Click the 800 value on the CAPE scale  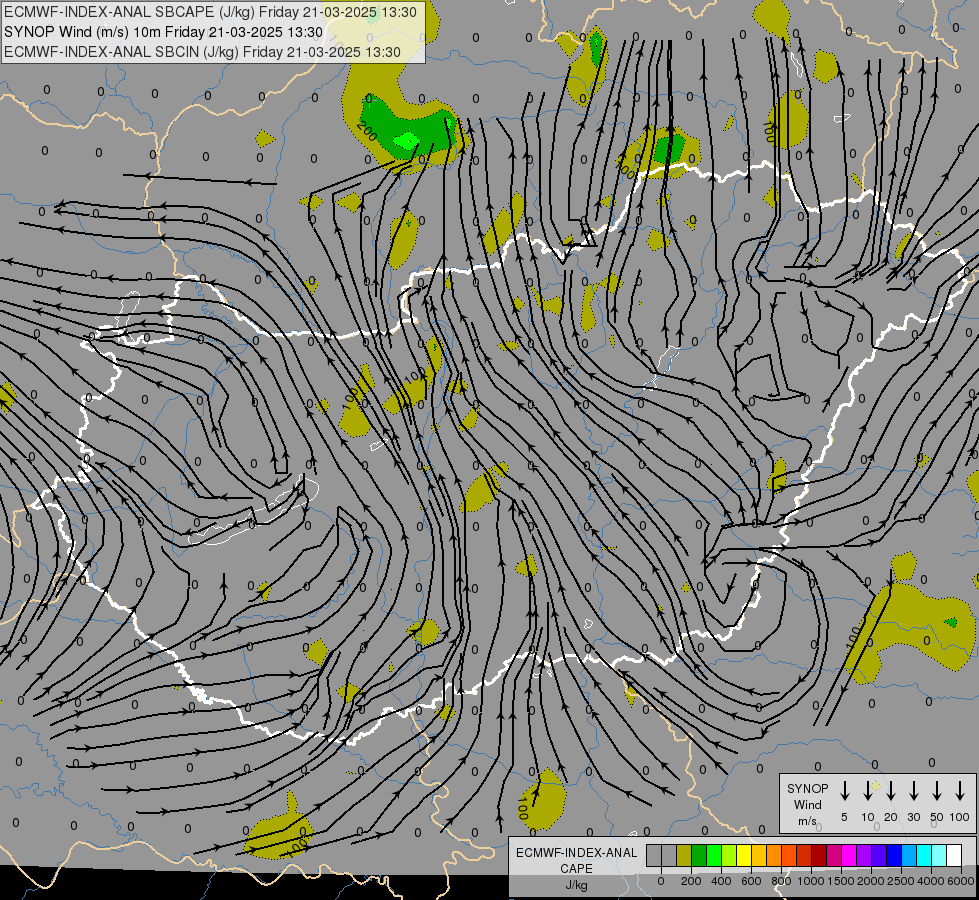pos(781,881)
